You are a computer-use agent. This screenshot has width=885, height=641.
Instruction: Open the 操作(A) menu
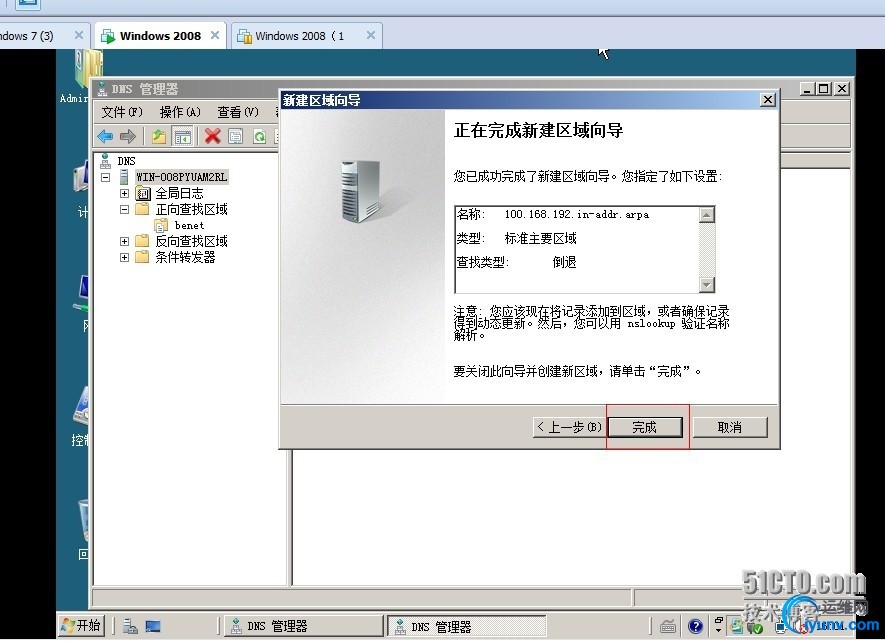[180, 112]
